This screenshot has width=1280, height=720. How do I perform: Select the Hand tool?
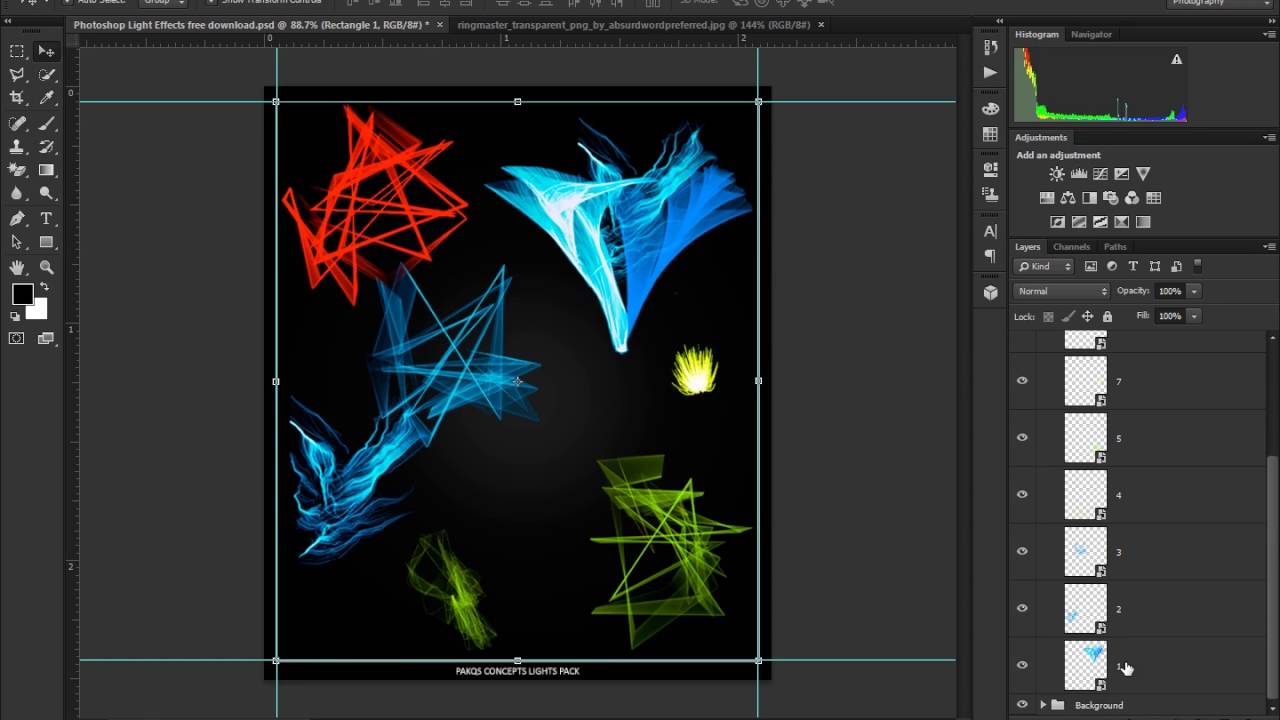[17, 267]
